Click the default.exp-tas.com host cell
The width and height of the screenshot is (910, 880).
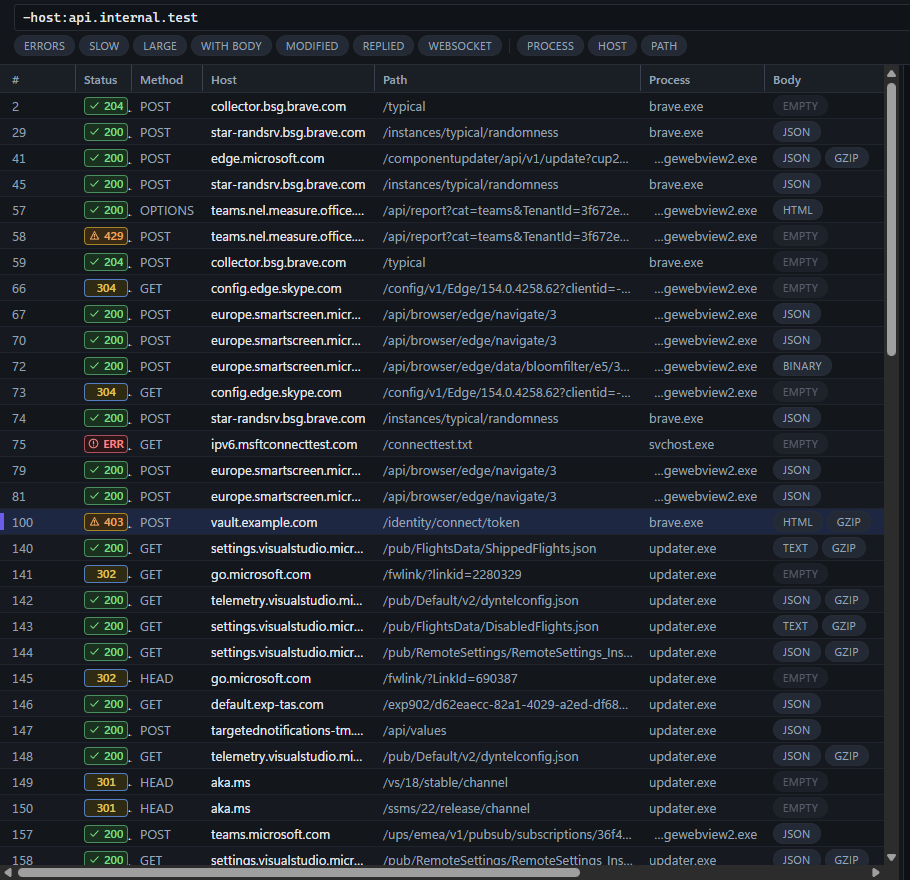point(267,705)
